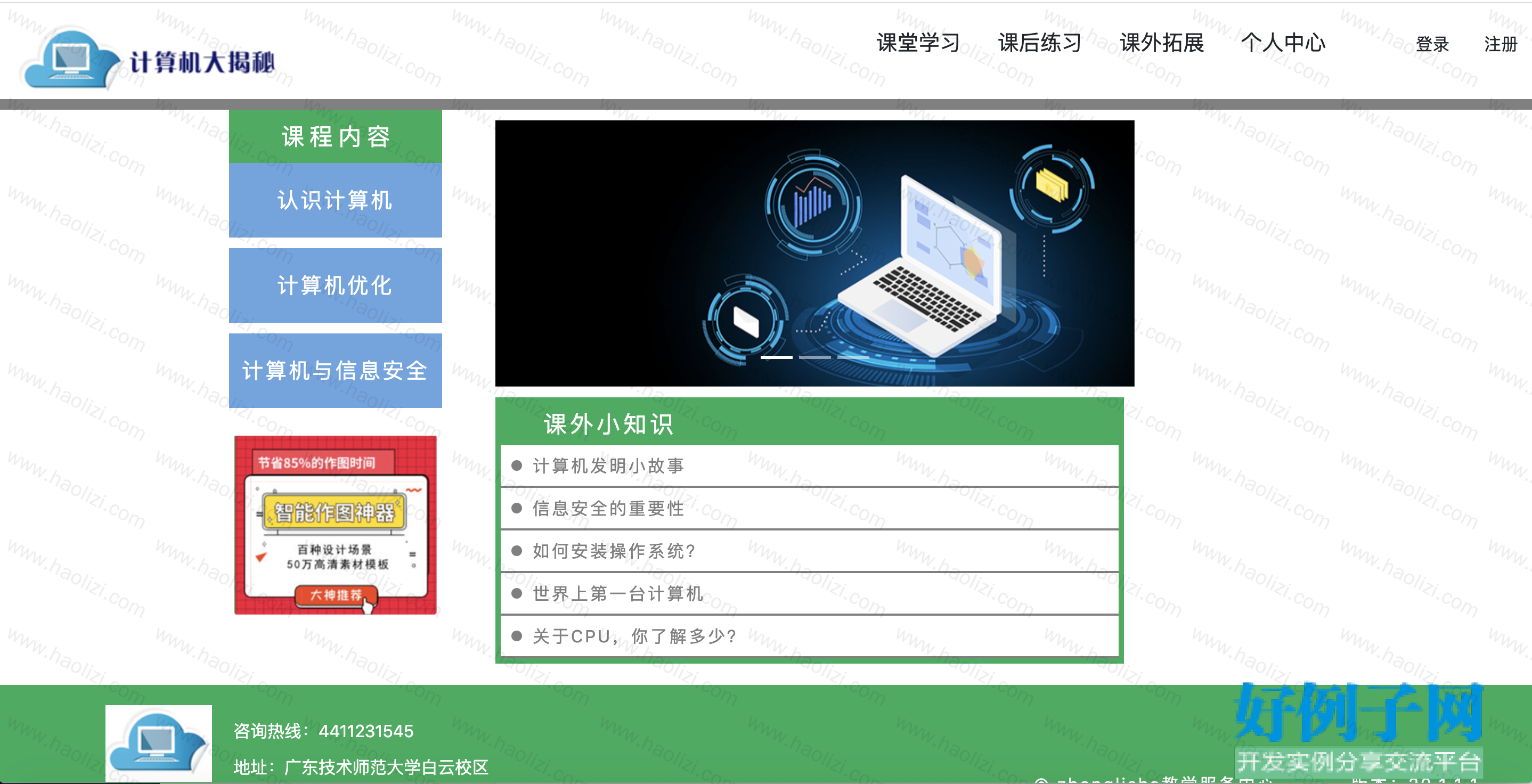Click the 计算机大揭秘 site title
Viewport: 1532px width, 784px height.
coord(202,62)
